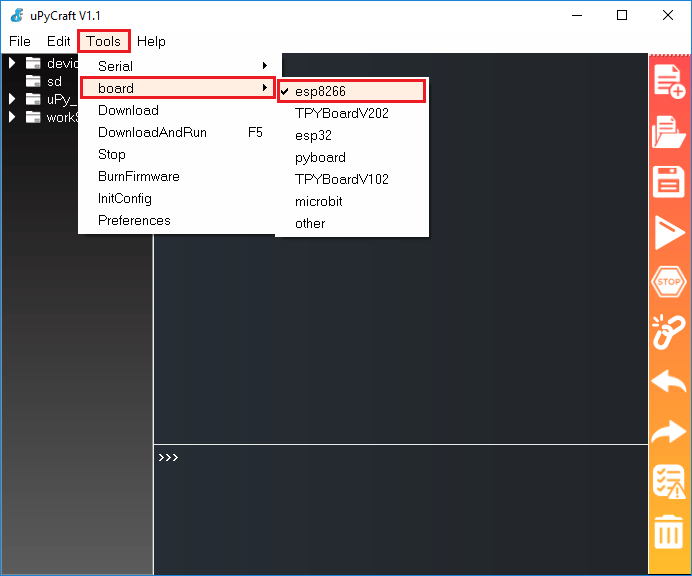
Task: Expand the workSpace folder arrow
Action: [12, 117]
